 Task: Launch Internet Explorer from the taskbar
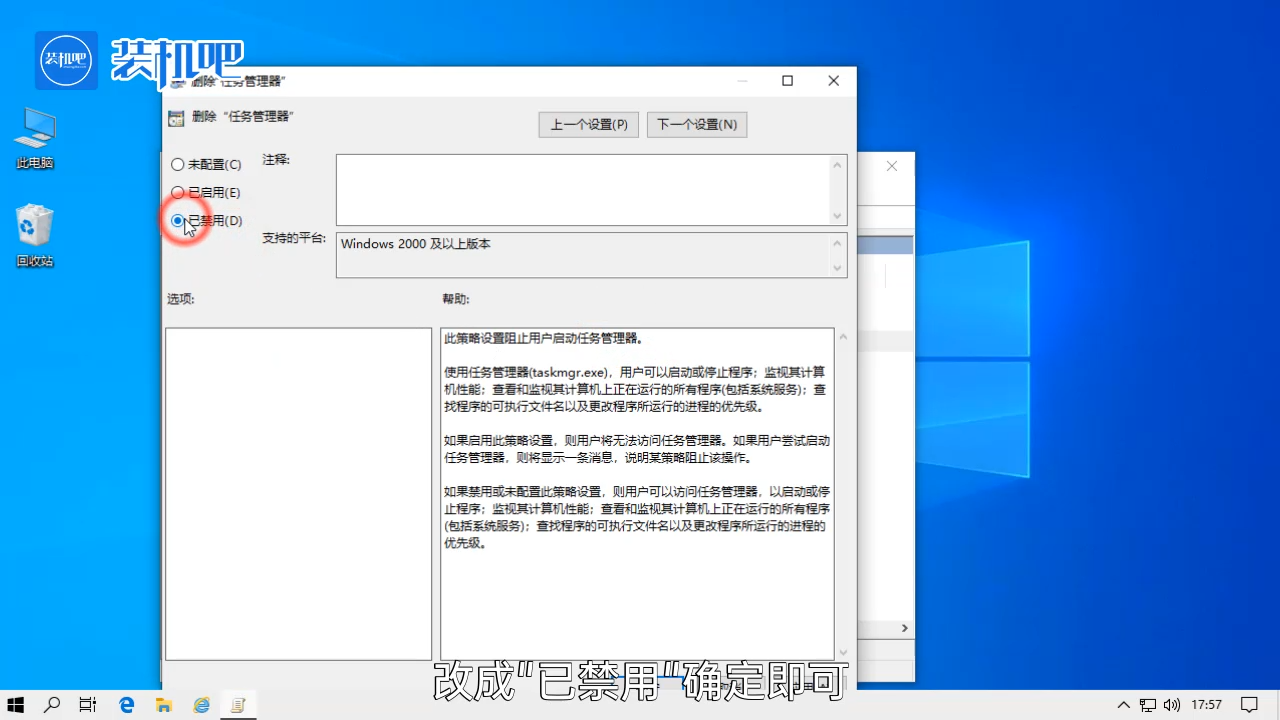pyautogui.click(x=200, y=705)
